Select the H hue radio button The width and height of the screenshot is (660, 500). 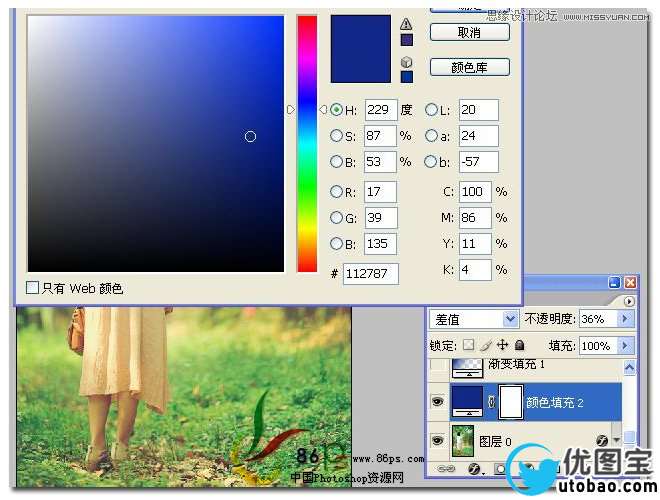click(x=336, y=110)
